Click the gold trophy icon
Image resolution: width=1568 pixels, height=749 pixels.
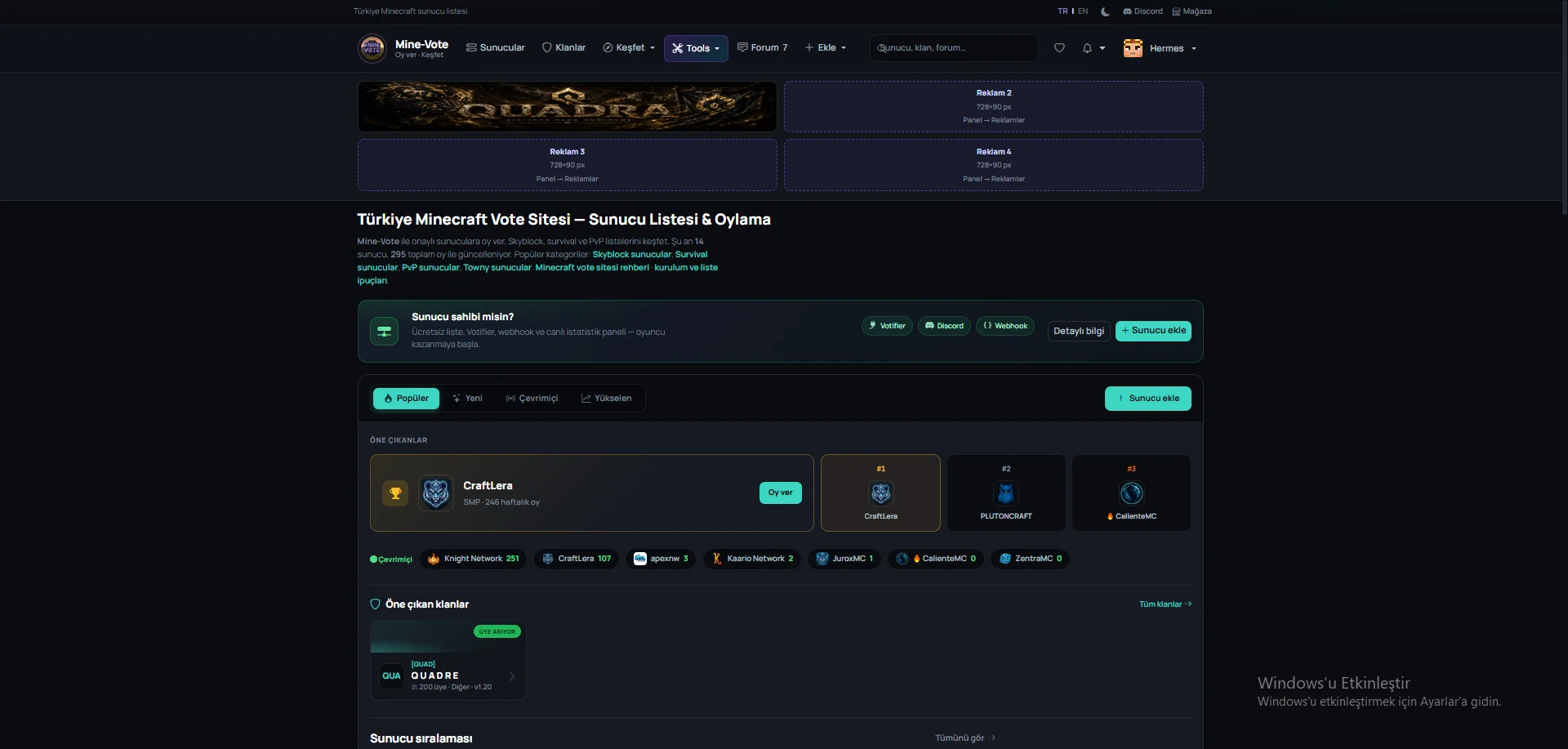(395, 493)
